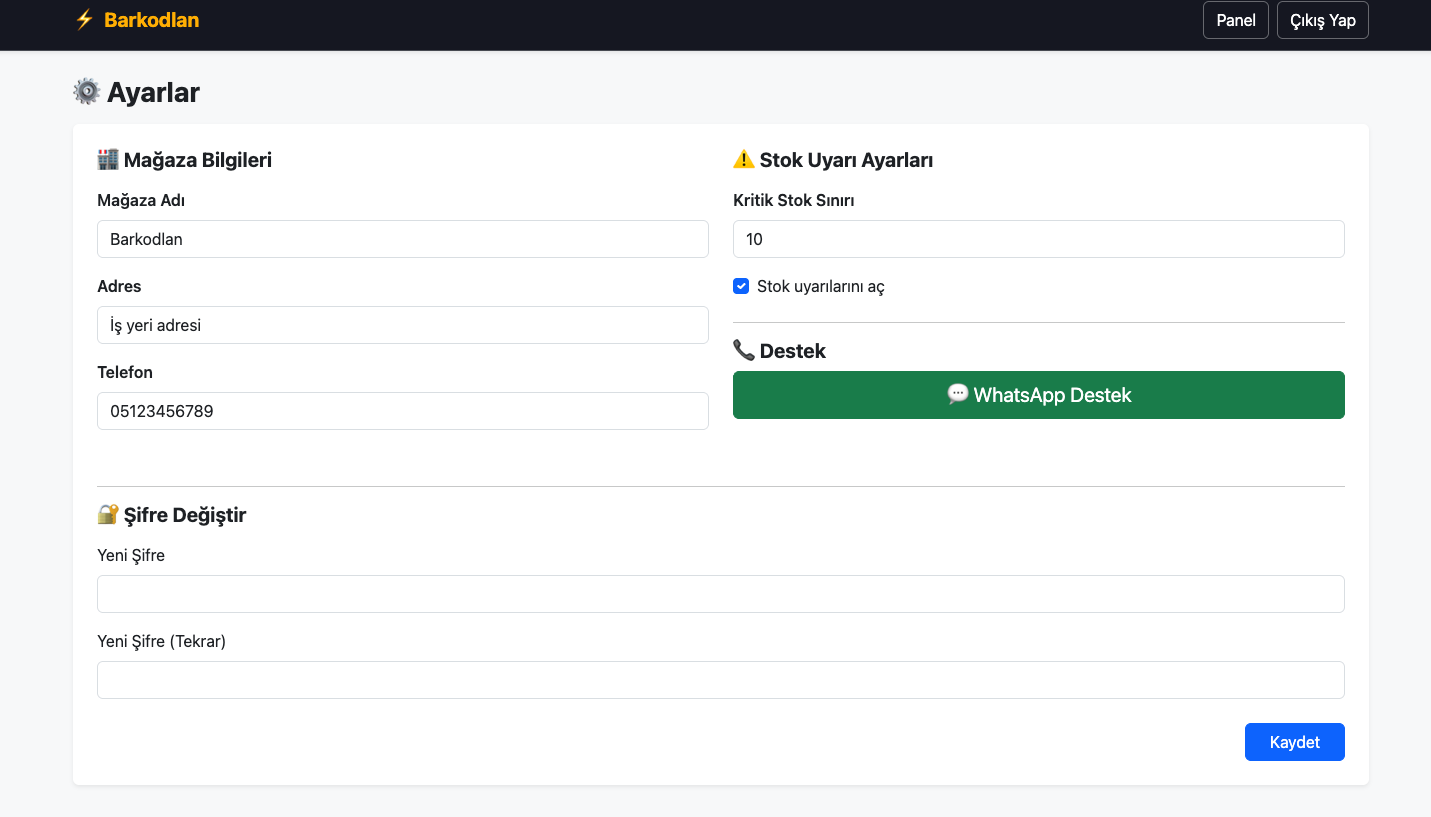Image resolution: width=1431 pixels, height=817 pixels.
Task: Click the Kritik Stok Sınırı number field
Action: [1038, 239]
